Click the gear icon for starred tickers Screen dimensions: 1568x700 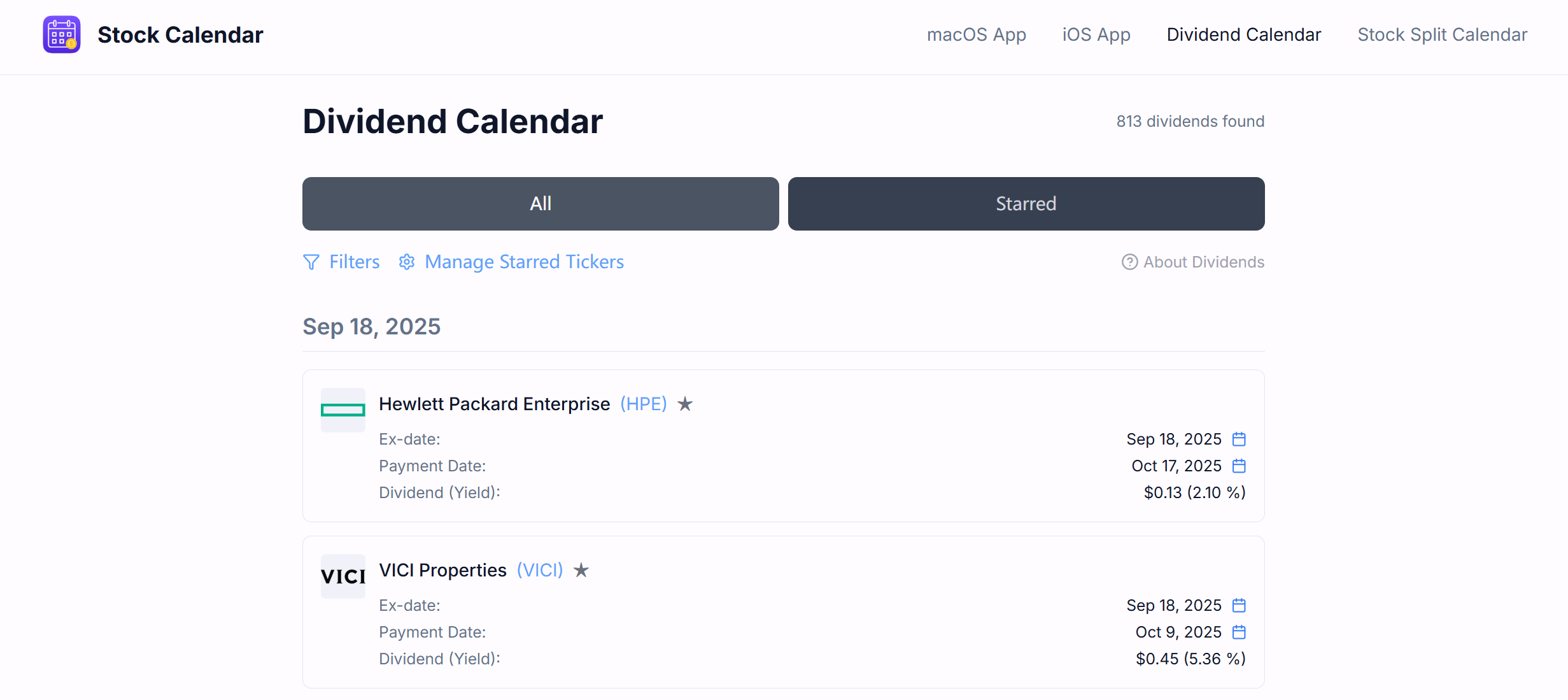[407, 262]
